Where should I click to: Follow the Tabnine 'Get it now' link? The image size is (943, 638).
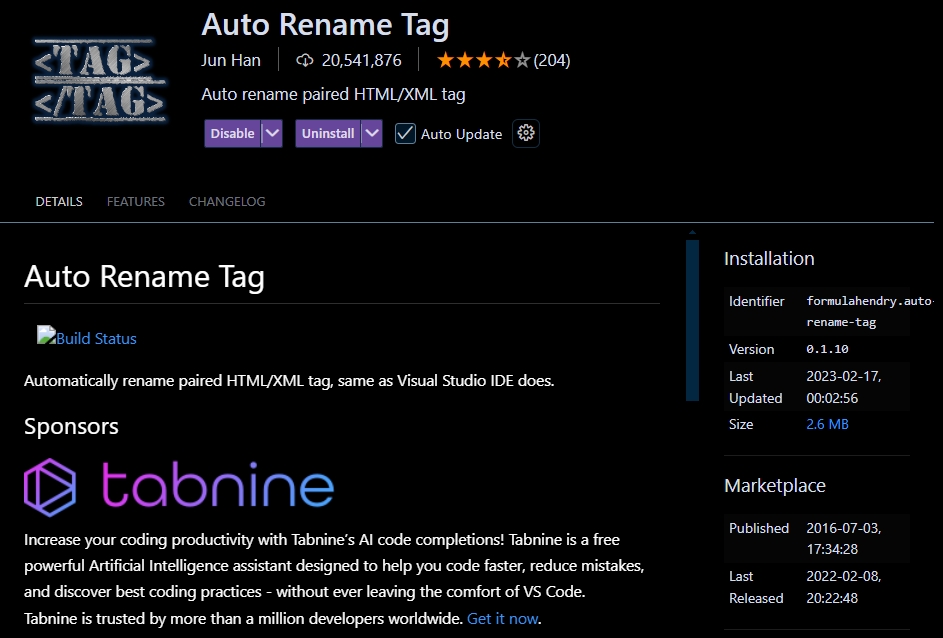tap(503, 618)
